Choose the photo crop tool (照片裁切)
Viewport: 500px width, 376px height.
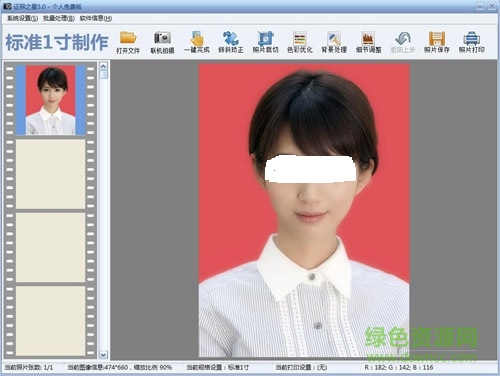pos(265,42)
